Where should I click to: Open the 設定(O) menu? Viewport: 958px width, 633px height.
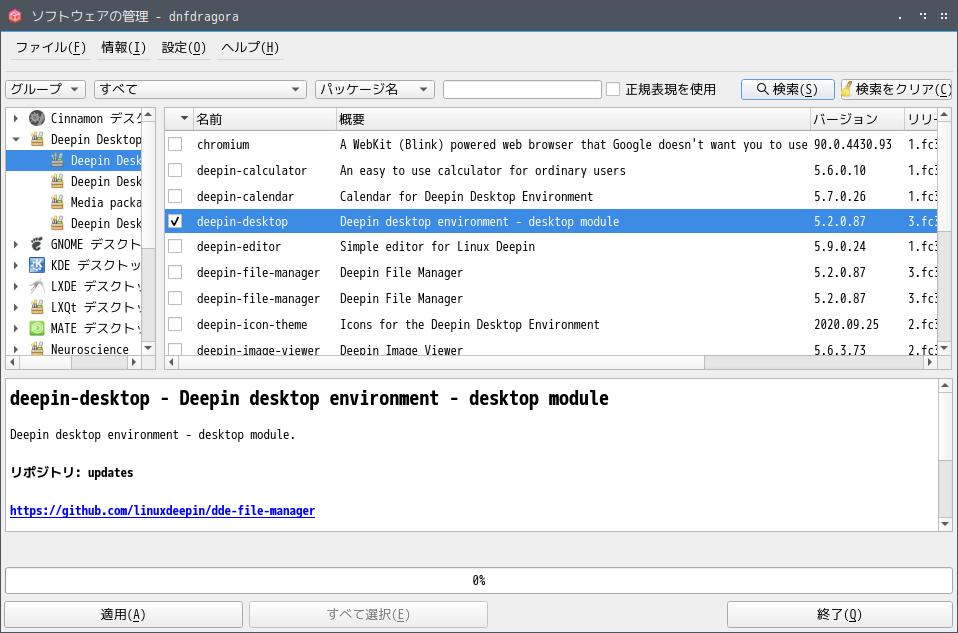(x=183, y=48)
